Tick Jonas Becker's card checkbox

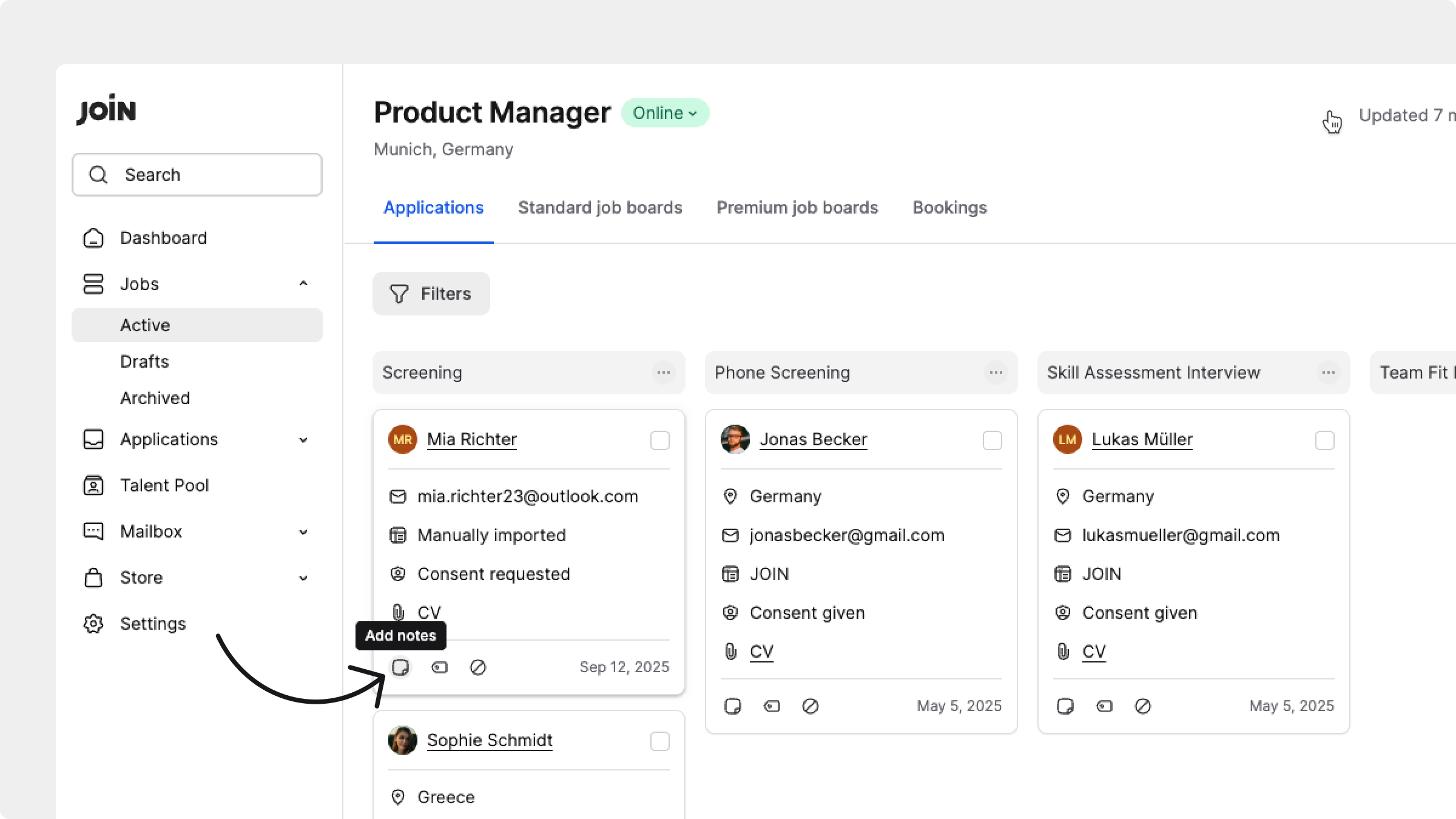pos(992,440)
